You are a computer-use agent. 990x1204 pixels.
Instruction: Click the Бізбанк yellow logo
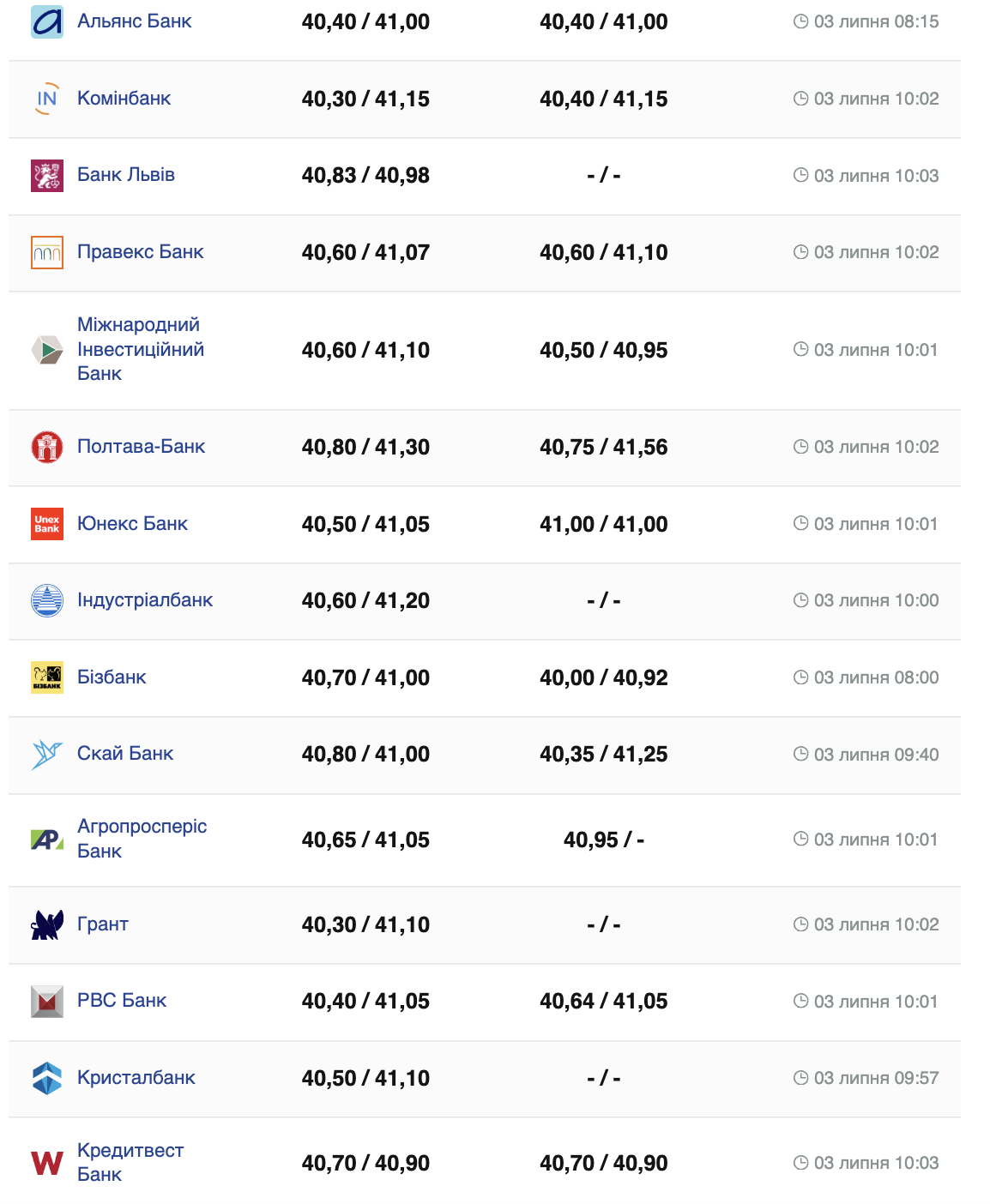click(47, 677)
